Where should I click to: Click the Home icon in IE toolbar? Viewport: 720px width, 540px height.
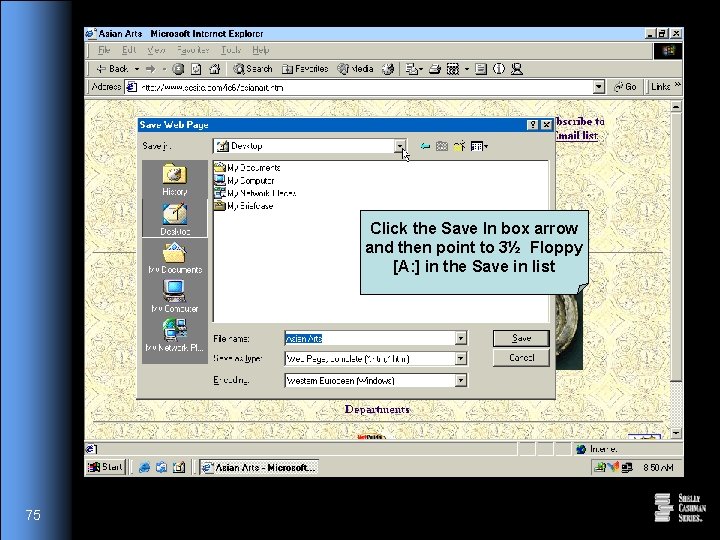click(x=214, y=69)
